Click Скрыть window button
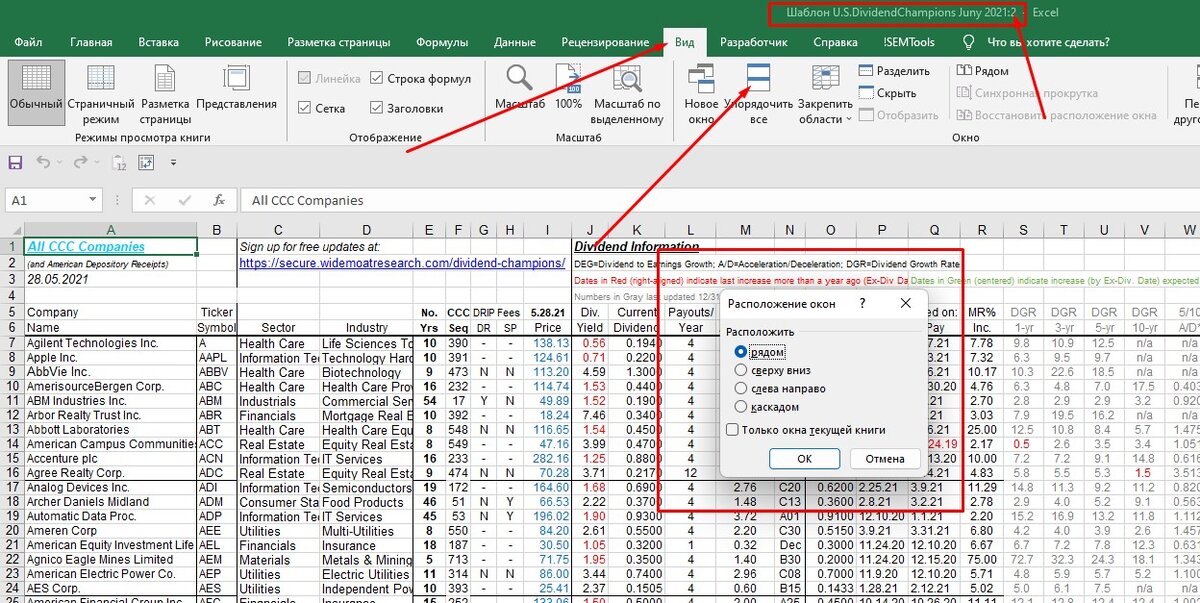The height and width of the screenshot is (603, 1200). tap(888, 93)
